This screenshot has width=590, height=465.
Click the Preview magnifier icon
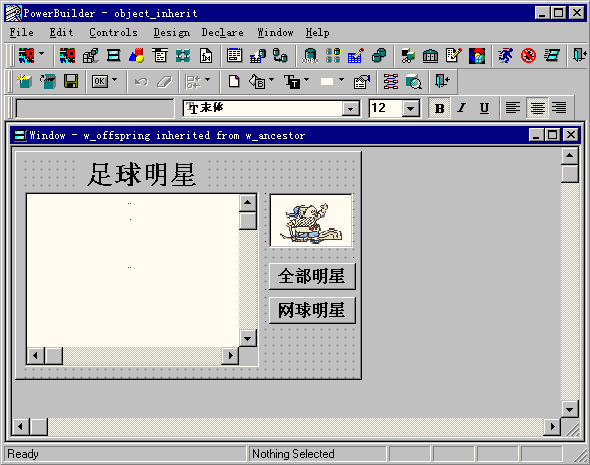point(414,81)
